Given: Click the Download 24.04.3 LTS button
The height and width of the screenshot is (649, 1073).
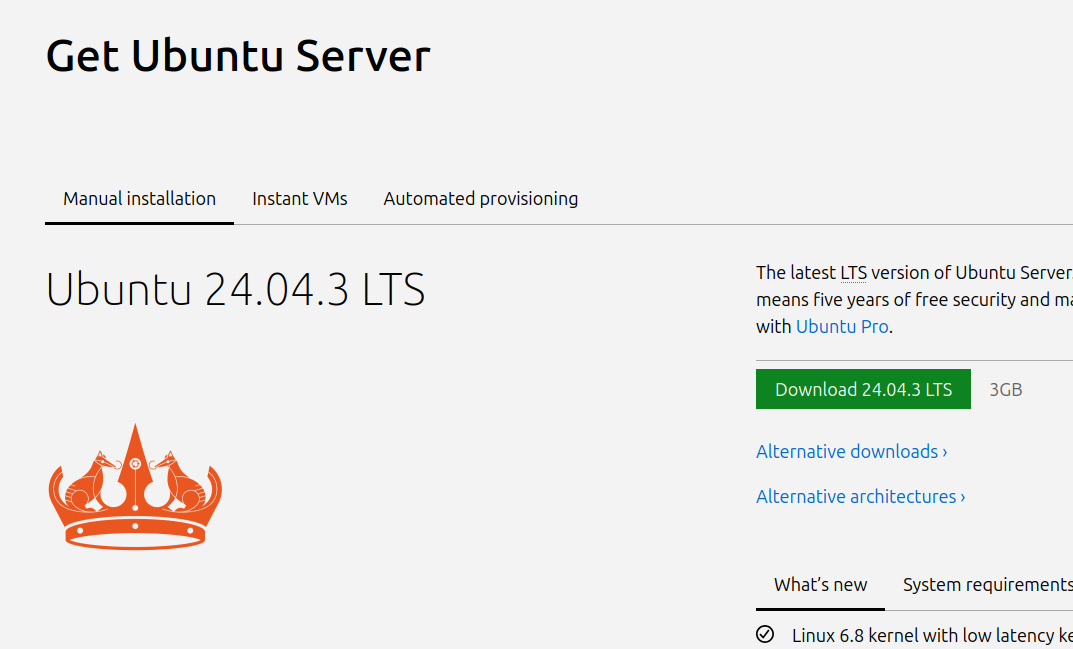Looking at the screenshot, I should (x=863, y=389).
